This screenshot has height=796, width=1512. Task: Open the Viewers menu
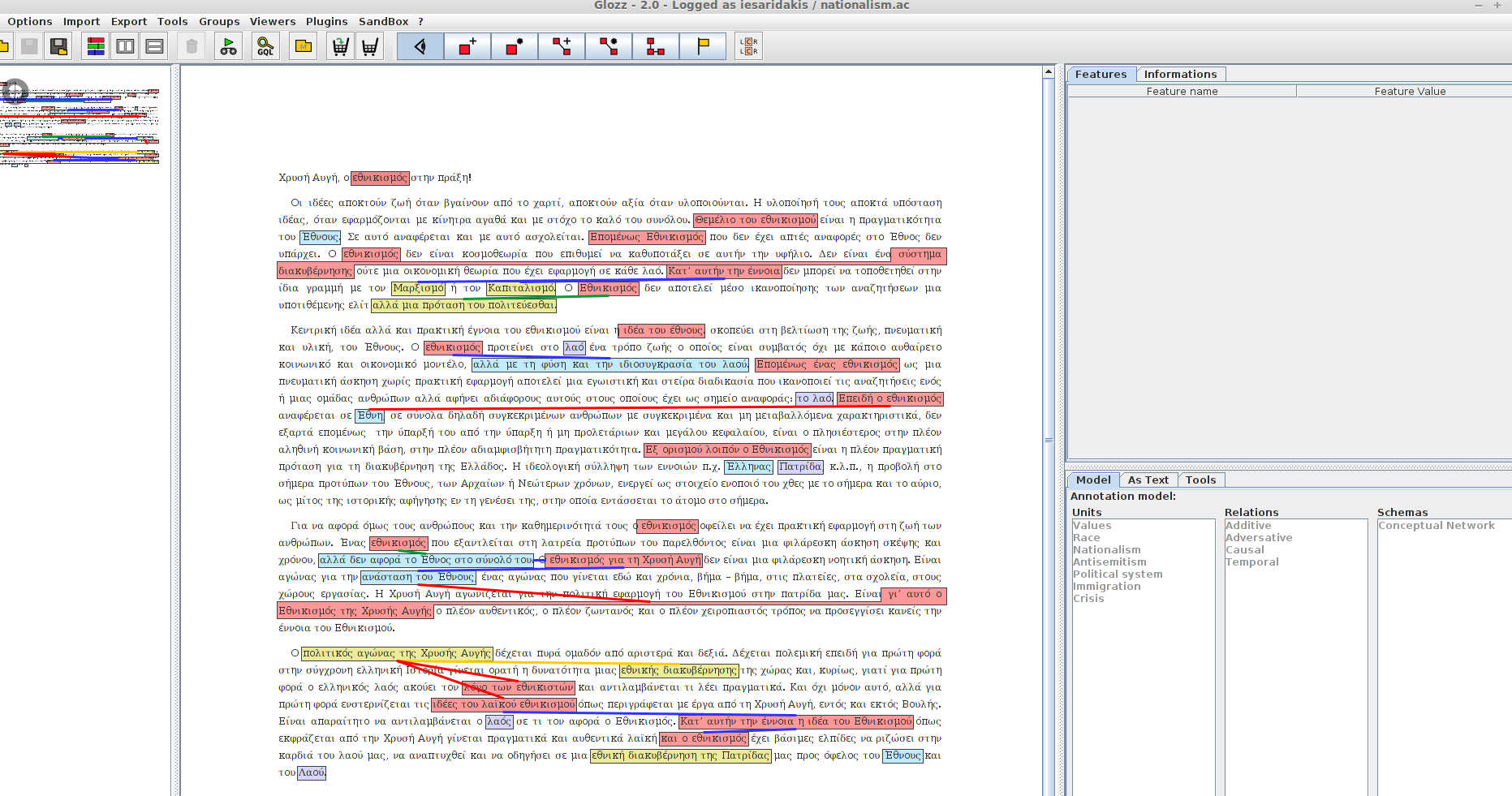[x=273, y=21]
